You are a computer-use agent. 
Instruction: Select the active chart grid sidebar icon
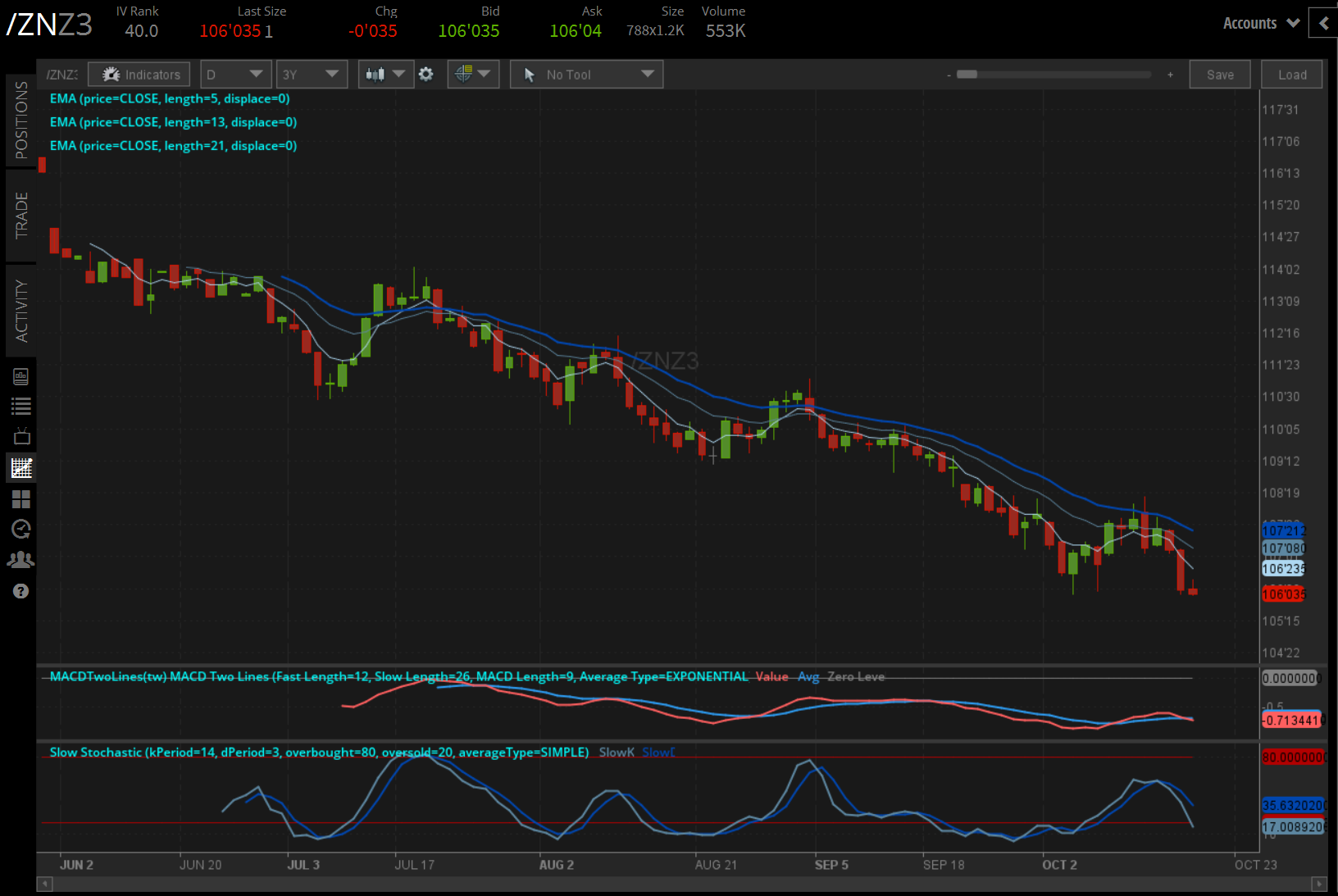(21, 468)
